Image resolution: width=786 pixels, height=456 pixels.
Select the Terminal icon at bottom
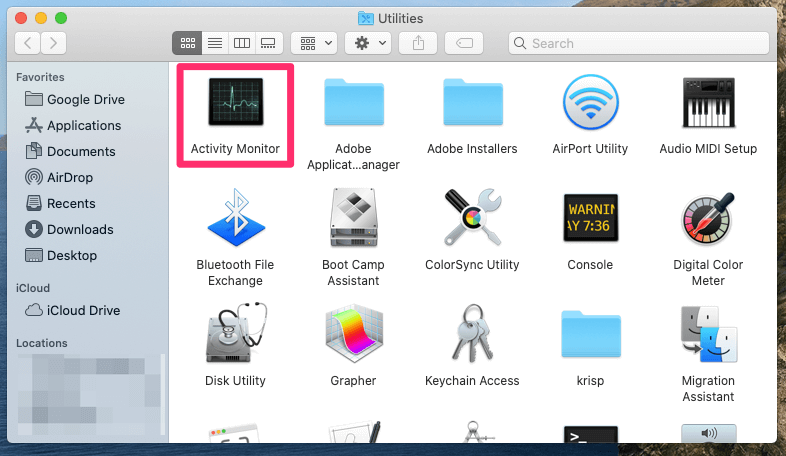click(591, 434)
